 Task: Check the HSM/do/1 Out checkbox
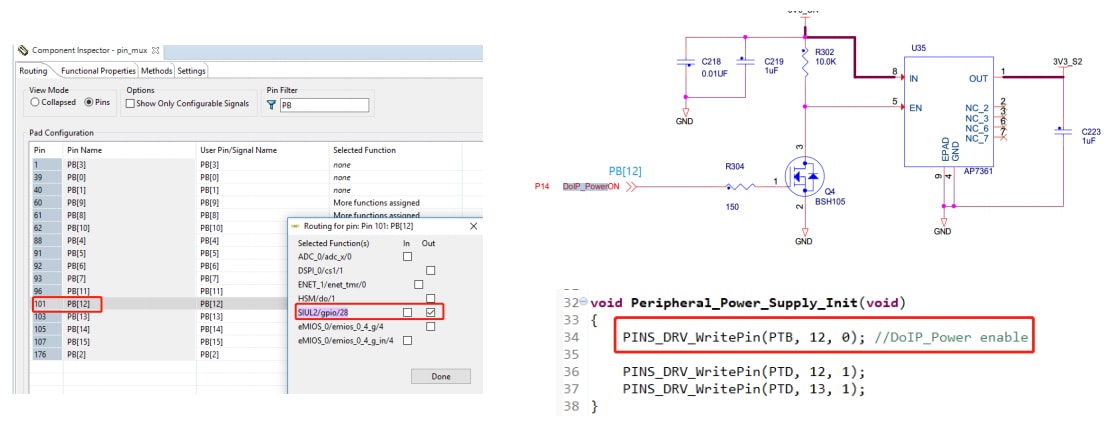pos(430,299)
